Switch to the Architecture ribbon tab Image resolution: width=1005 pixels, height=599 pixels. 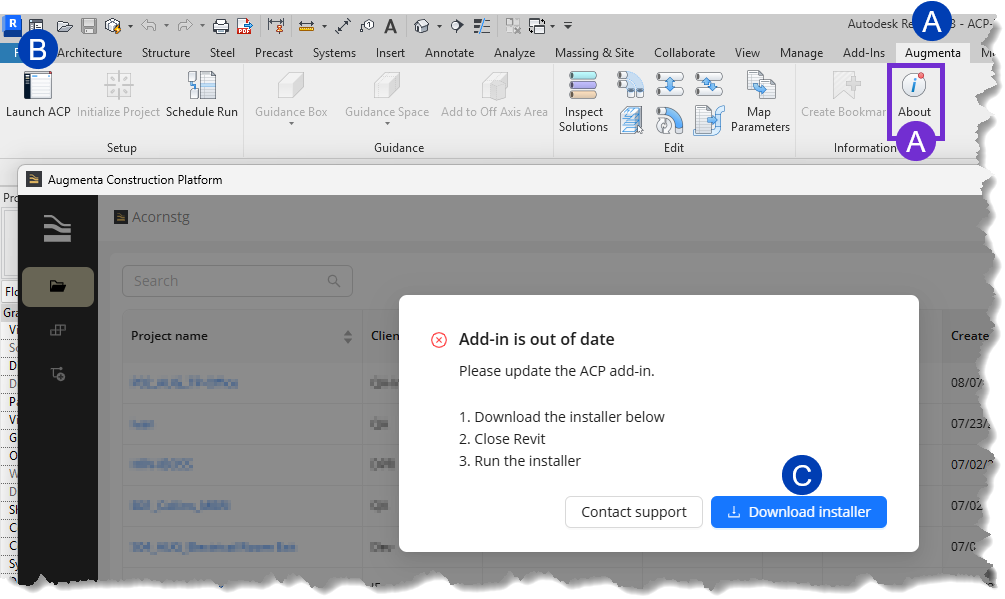click(x=90, y=53)
